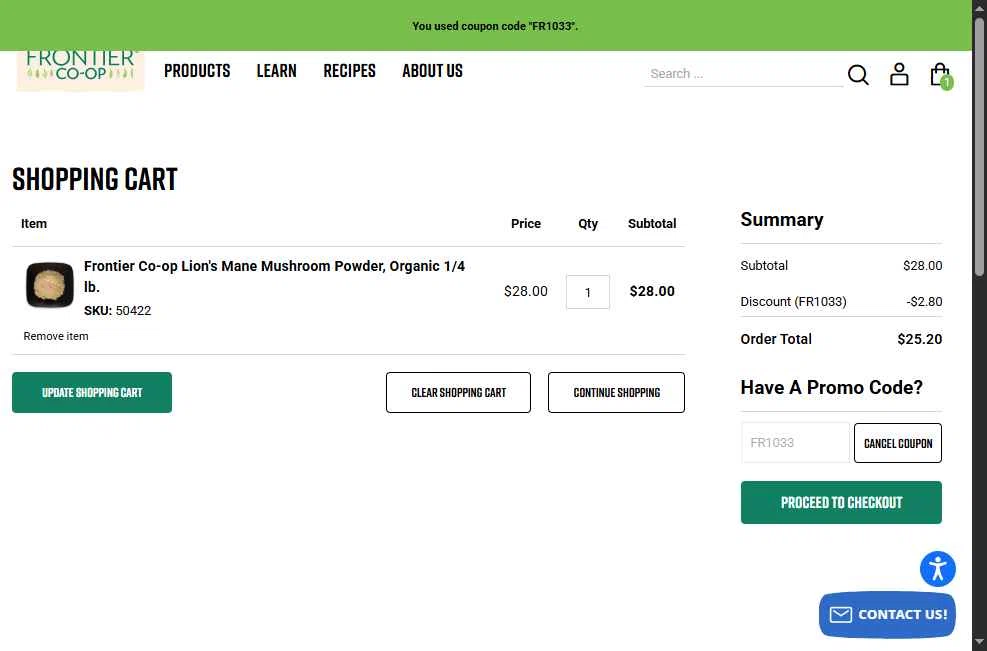Image resolution: width=987 pixels, height=651 pixels.
Task: Click Proceed to Checkout button
Action: pyautogui.click(x=841, y=502)
